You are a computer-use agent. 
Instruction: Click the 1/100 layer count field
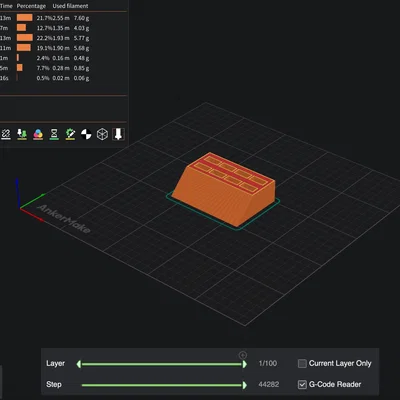(268, 363)
